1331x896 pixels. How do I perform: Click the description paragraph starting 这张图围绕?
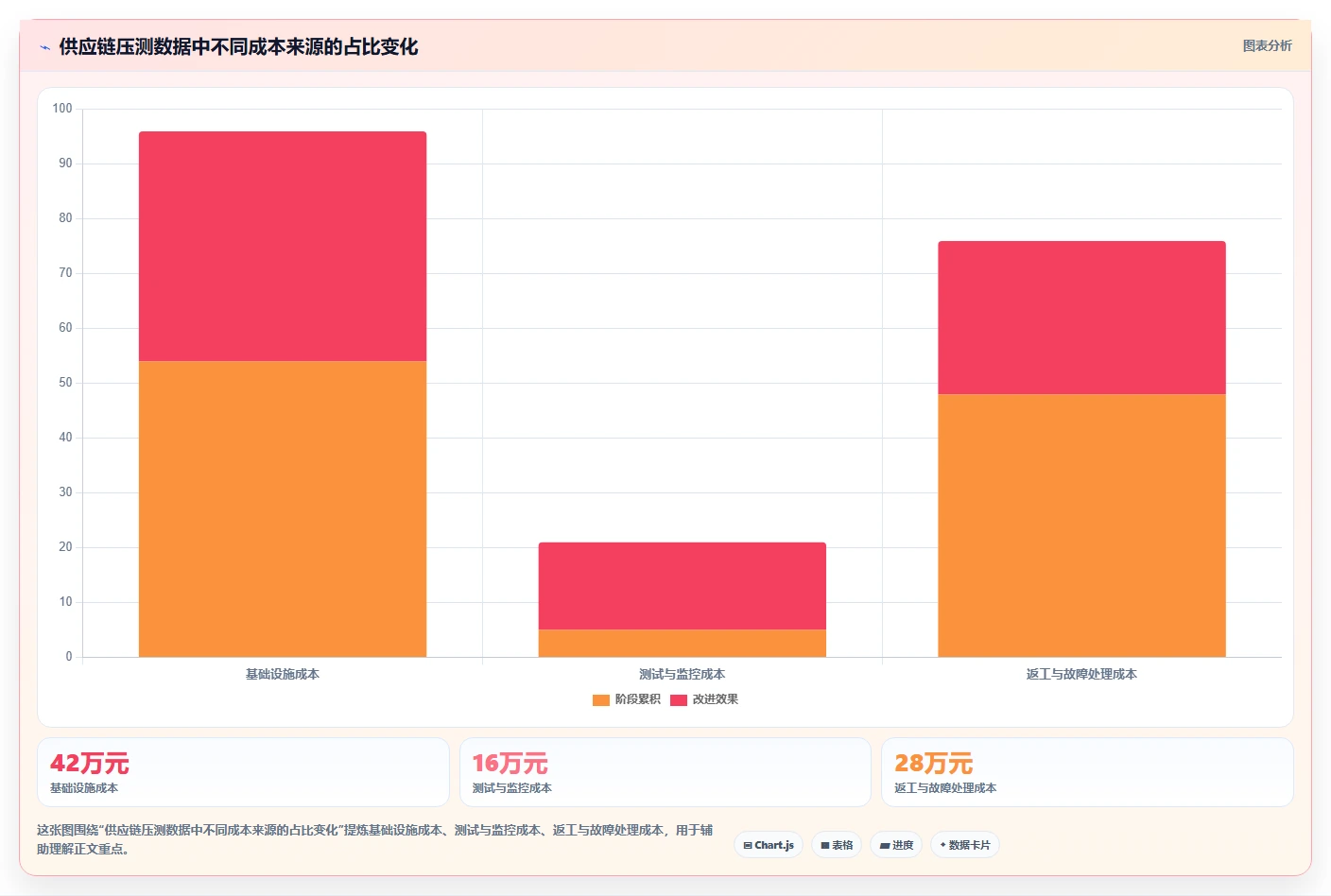(375, 839)
